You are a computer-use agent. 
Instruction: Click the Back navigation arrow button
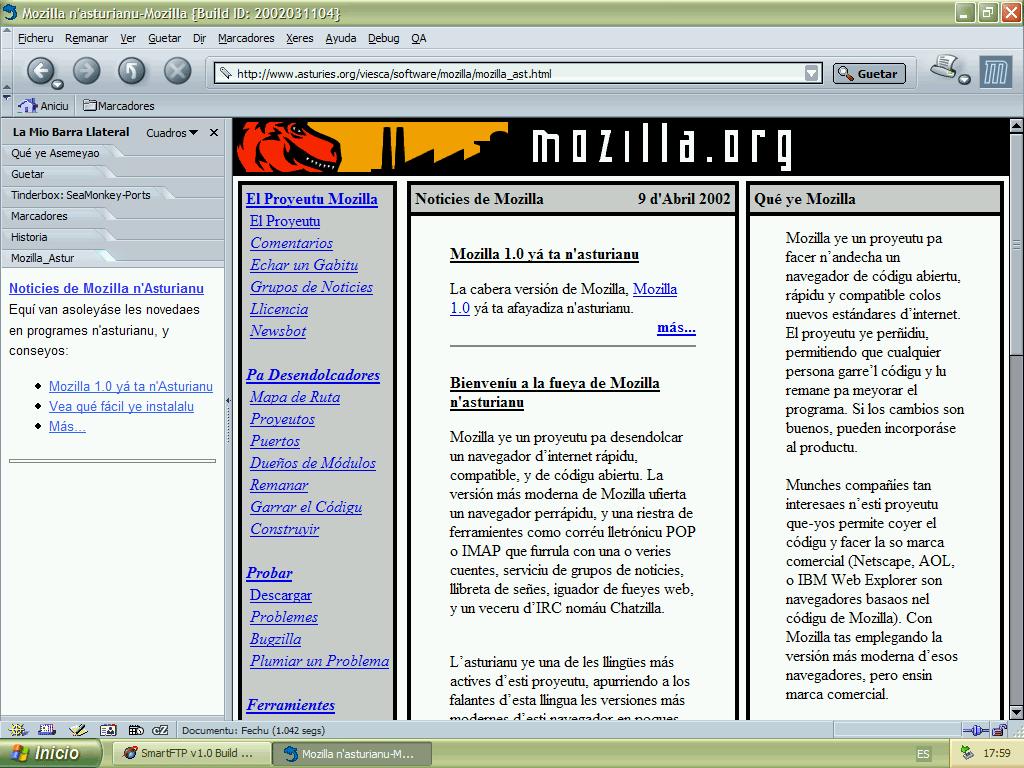pyautogui.click(x=40, y=71)
